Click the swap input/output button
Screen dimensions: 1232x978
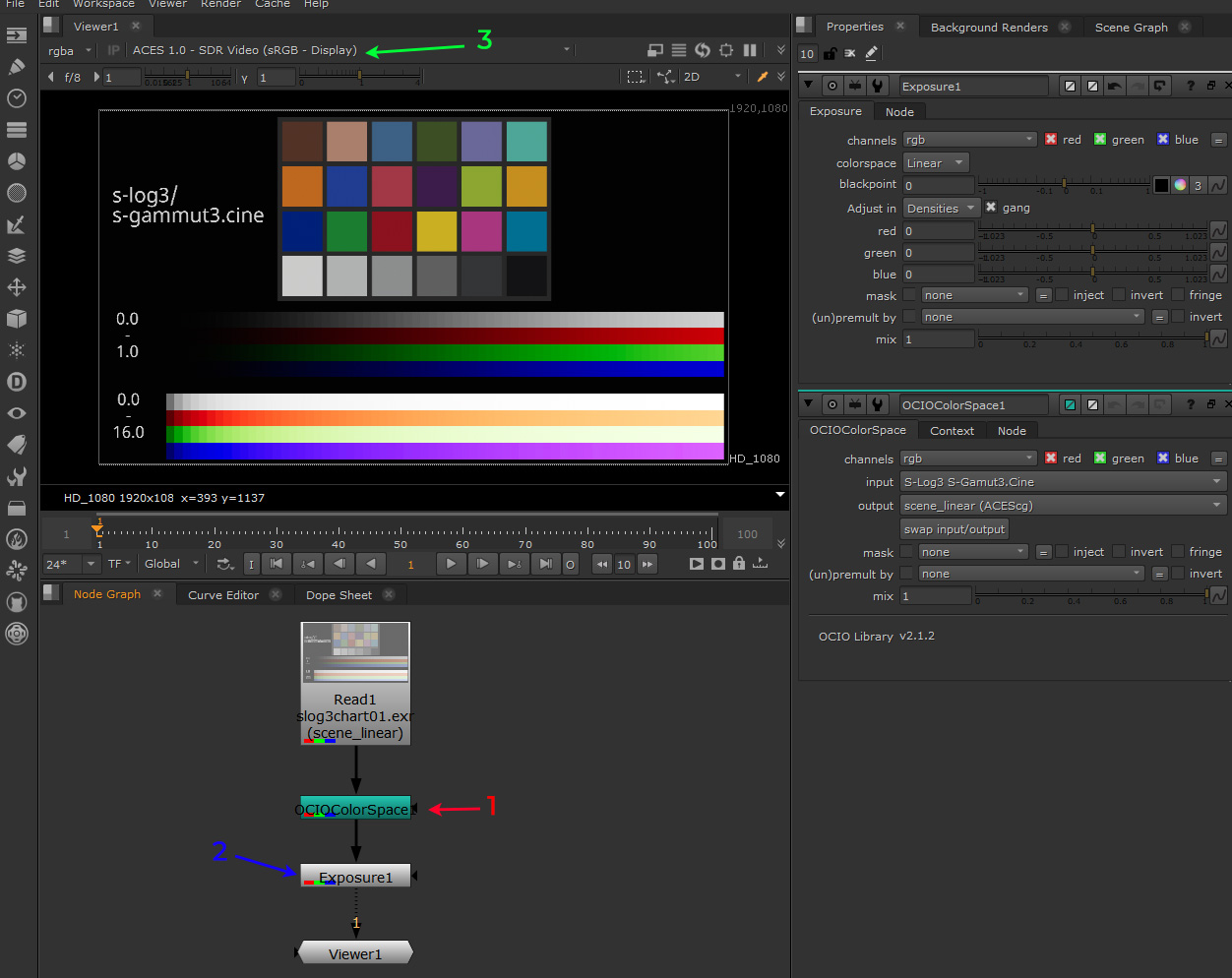coord(955,529)
